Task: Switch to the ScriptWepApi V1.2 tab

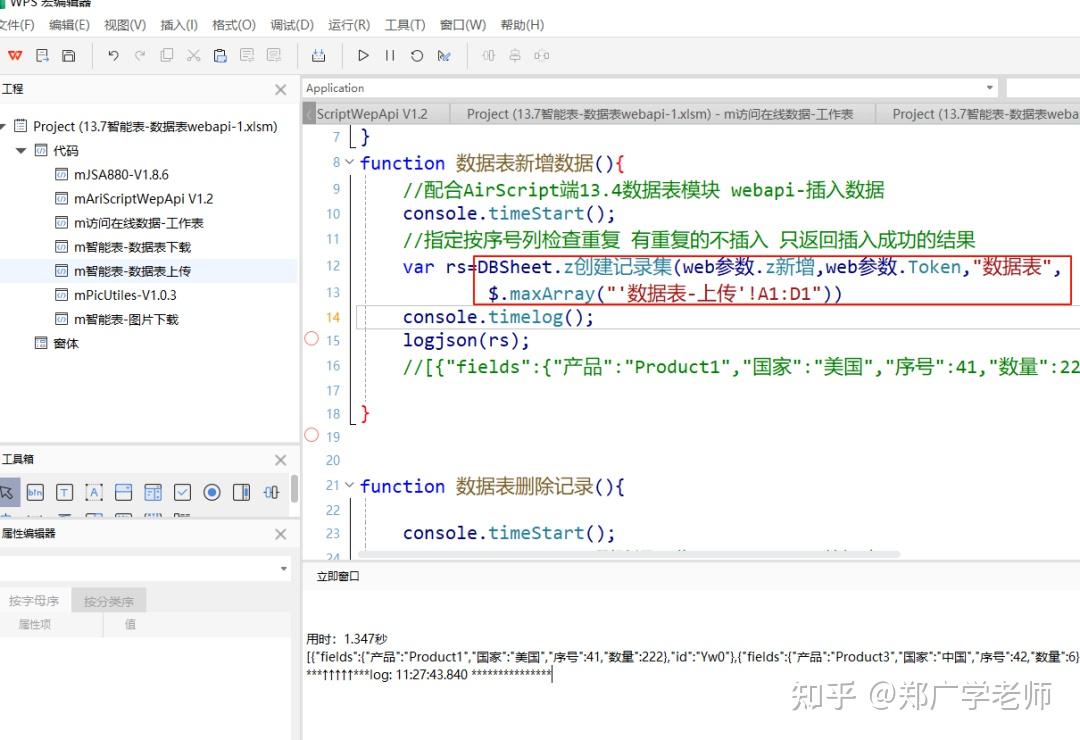Action: (x=370, y=113)
